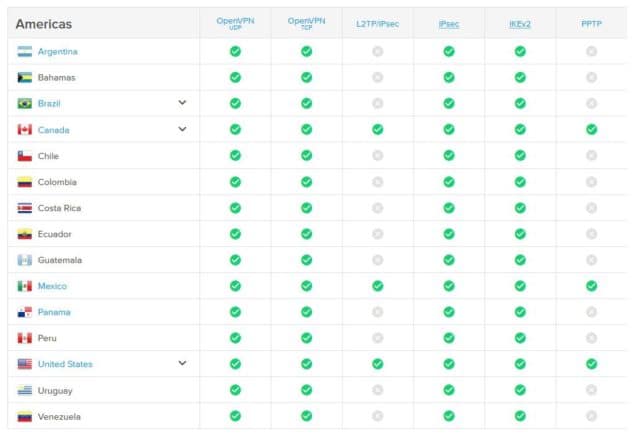Select the Chile row label
Screen dimensions: 640x437
point(48,156)
